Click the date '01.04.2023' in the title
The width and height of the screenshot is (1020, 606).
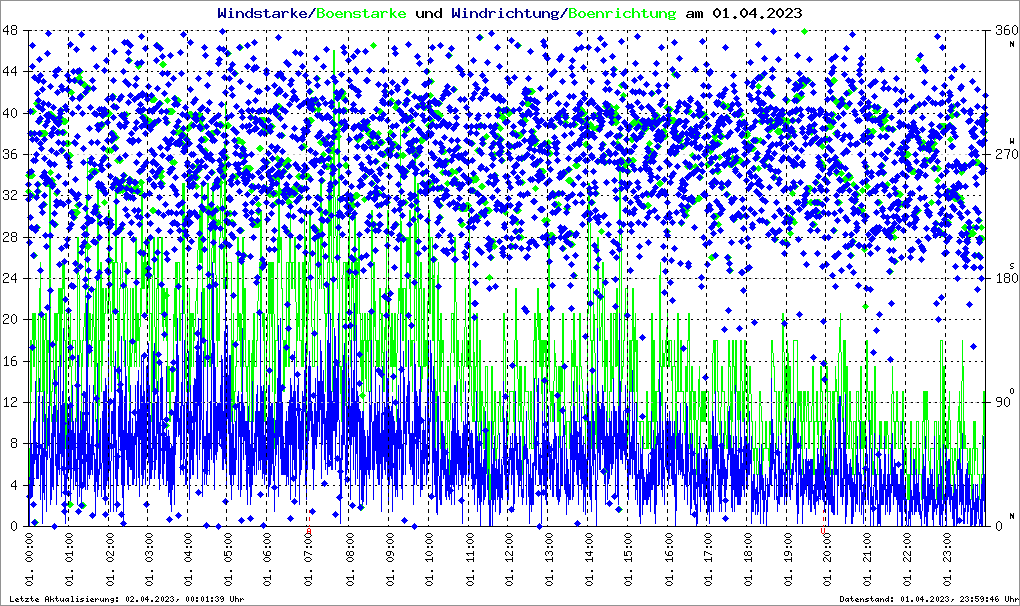click(757, 13)
